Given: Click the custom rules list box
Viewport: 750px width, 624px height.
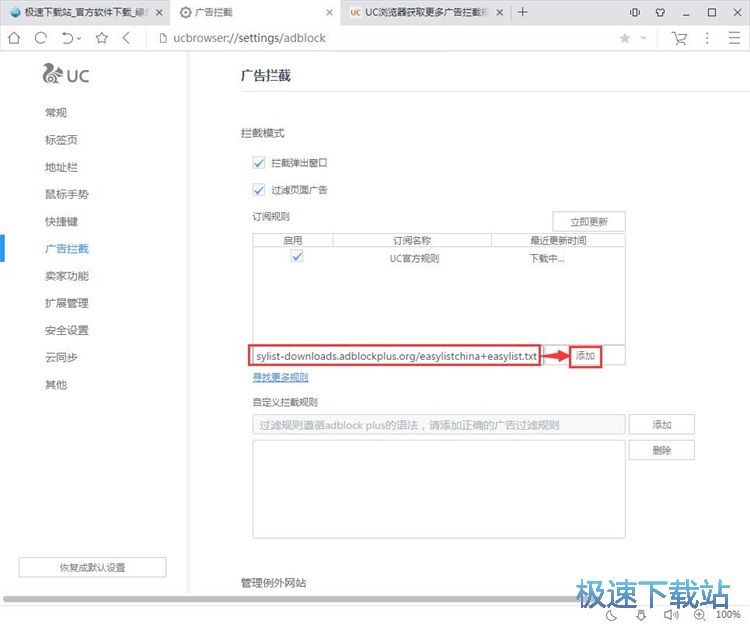Looking at the screenshot, I should click(x=439, y=489).
